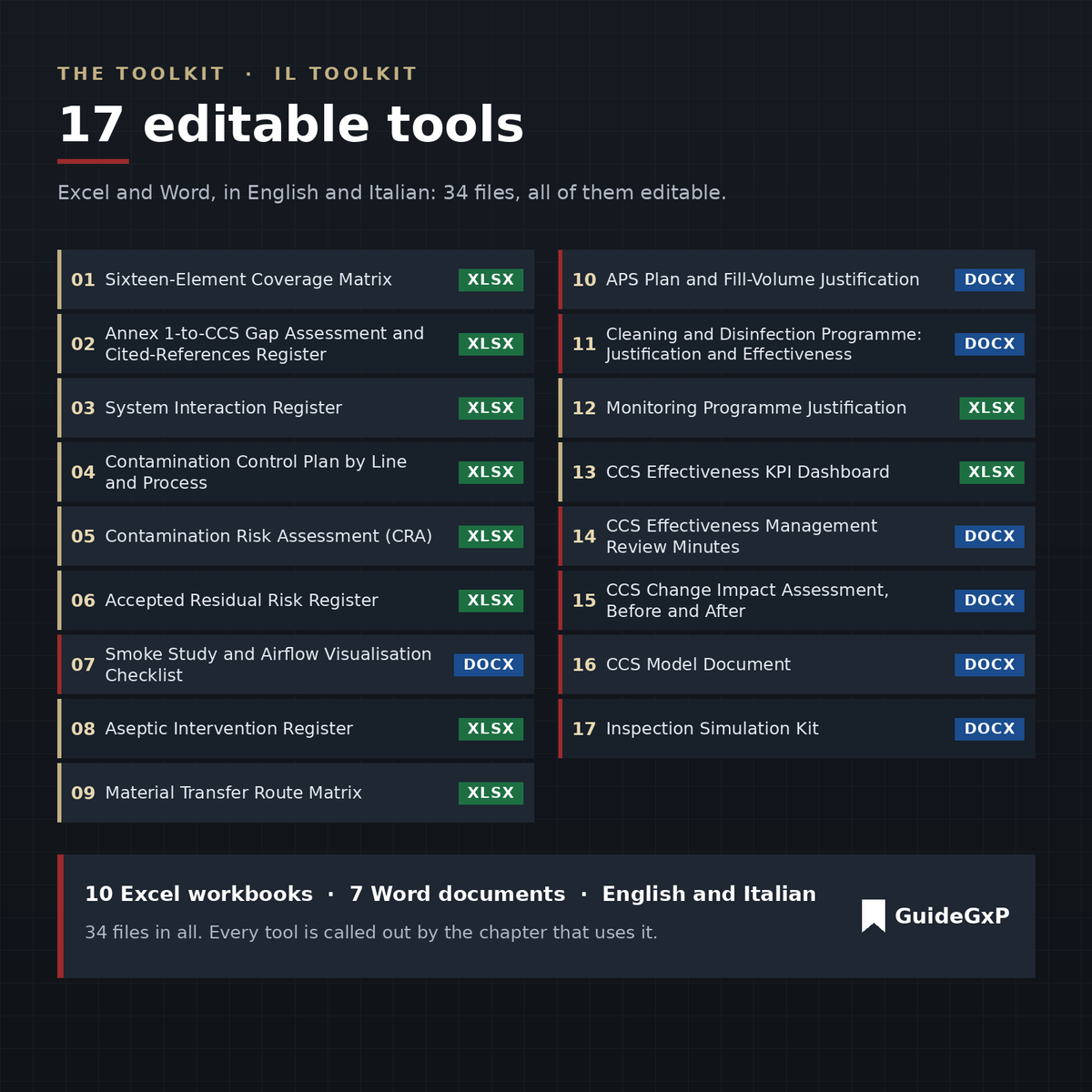
Task: Click the GuideGxP bookmark logo icon
Action: 873,916
